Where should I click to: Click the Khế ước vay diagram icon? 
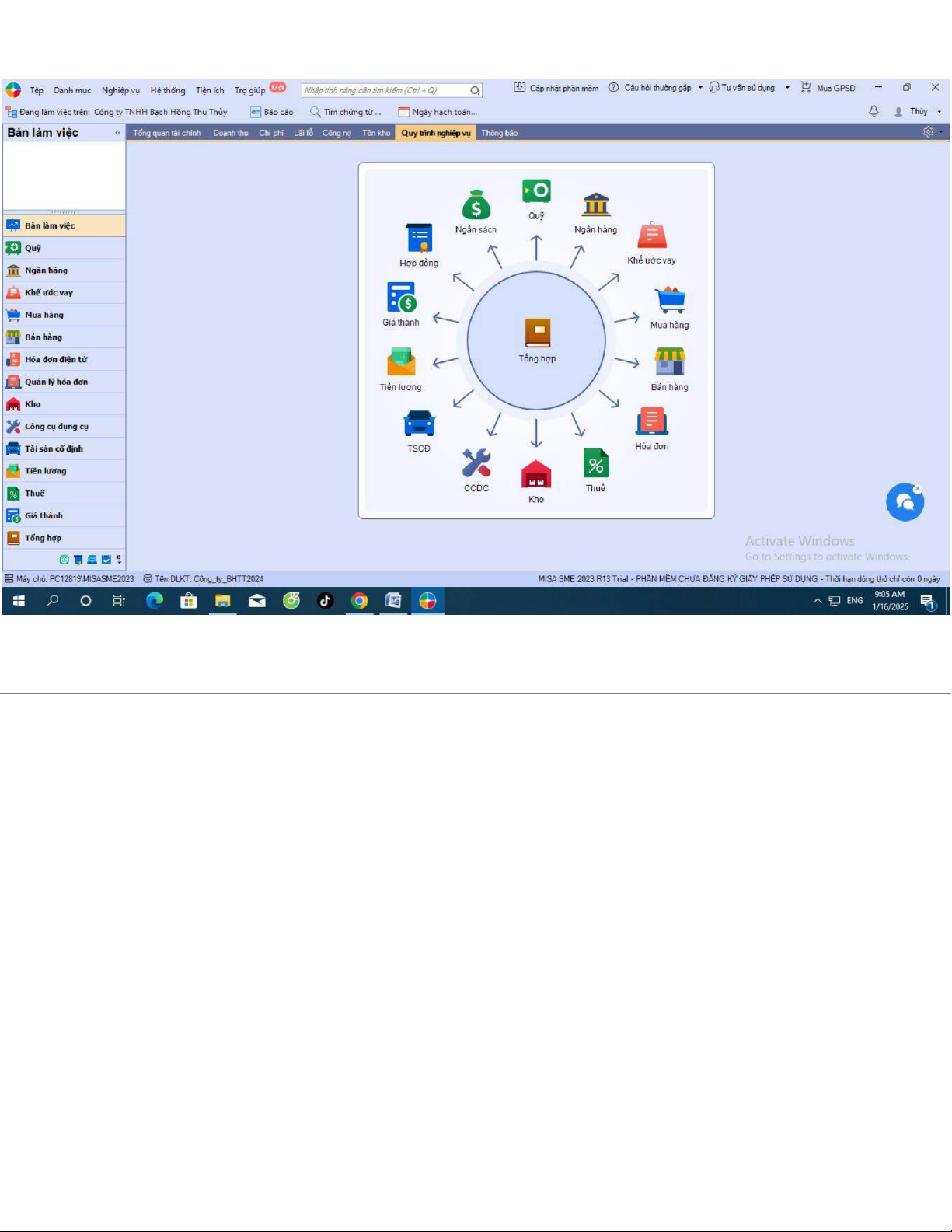[x=651, y=236]
